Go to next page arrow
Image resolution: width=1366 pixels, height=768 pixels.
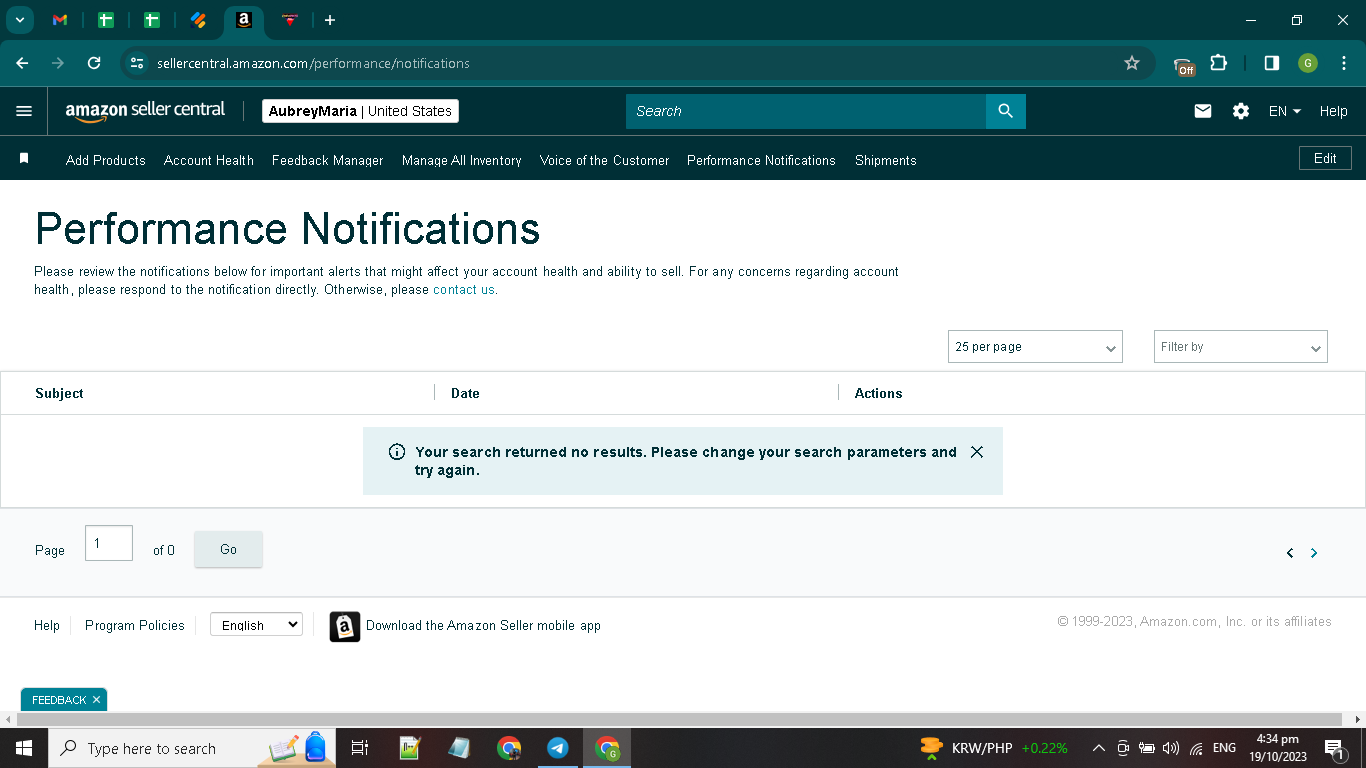tap(1314, 553)
